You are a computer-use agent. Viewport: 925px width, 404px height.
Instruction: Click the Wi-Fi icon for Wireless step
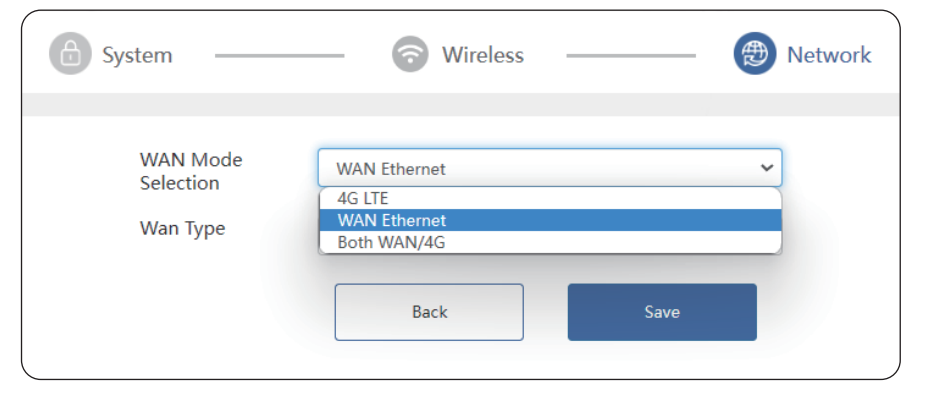[410, 54]
